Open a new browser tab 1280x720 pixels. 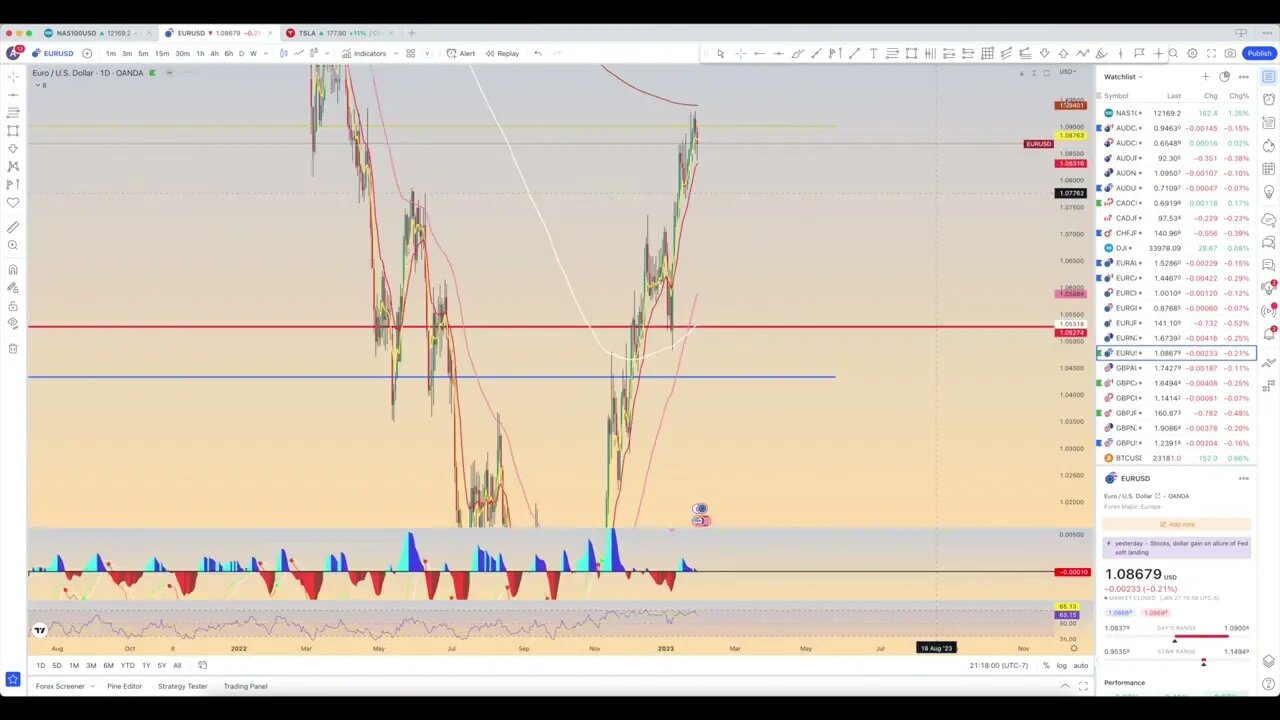click(x=411, y=33)
